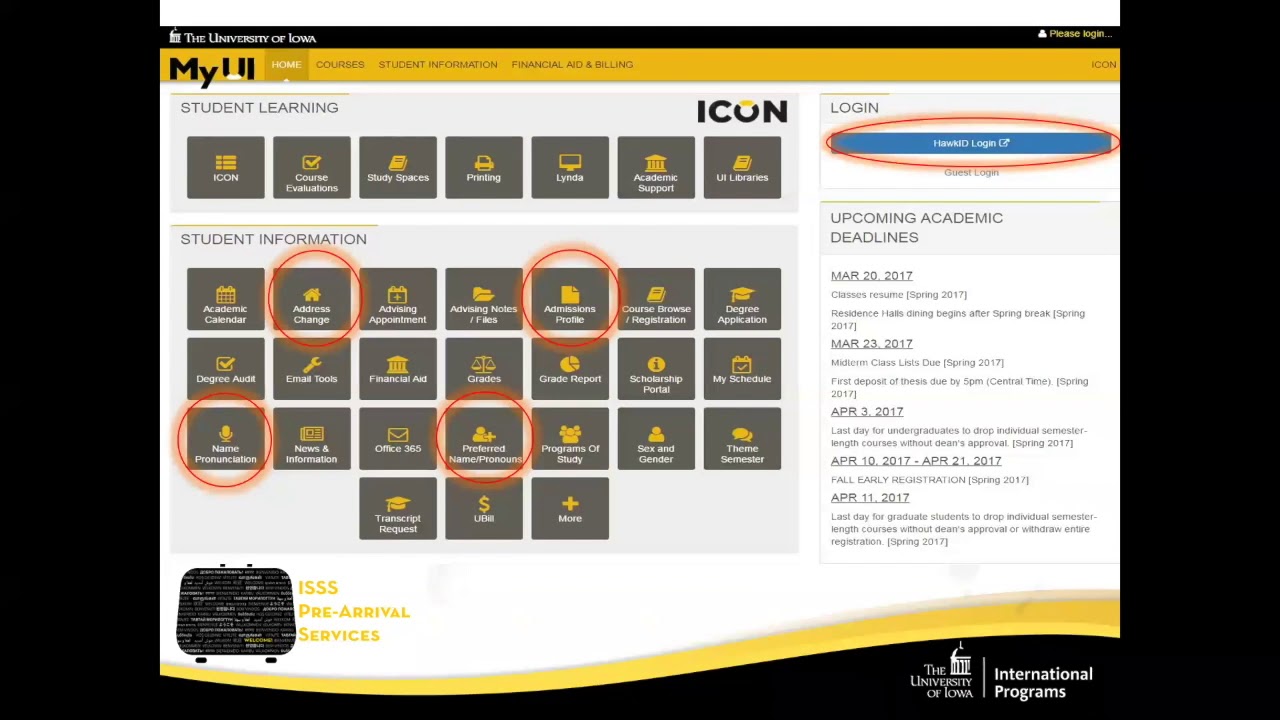Open Course Evaluations tile
This screenshot has width=1280, height=720.
coord(312,168)
